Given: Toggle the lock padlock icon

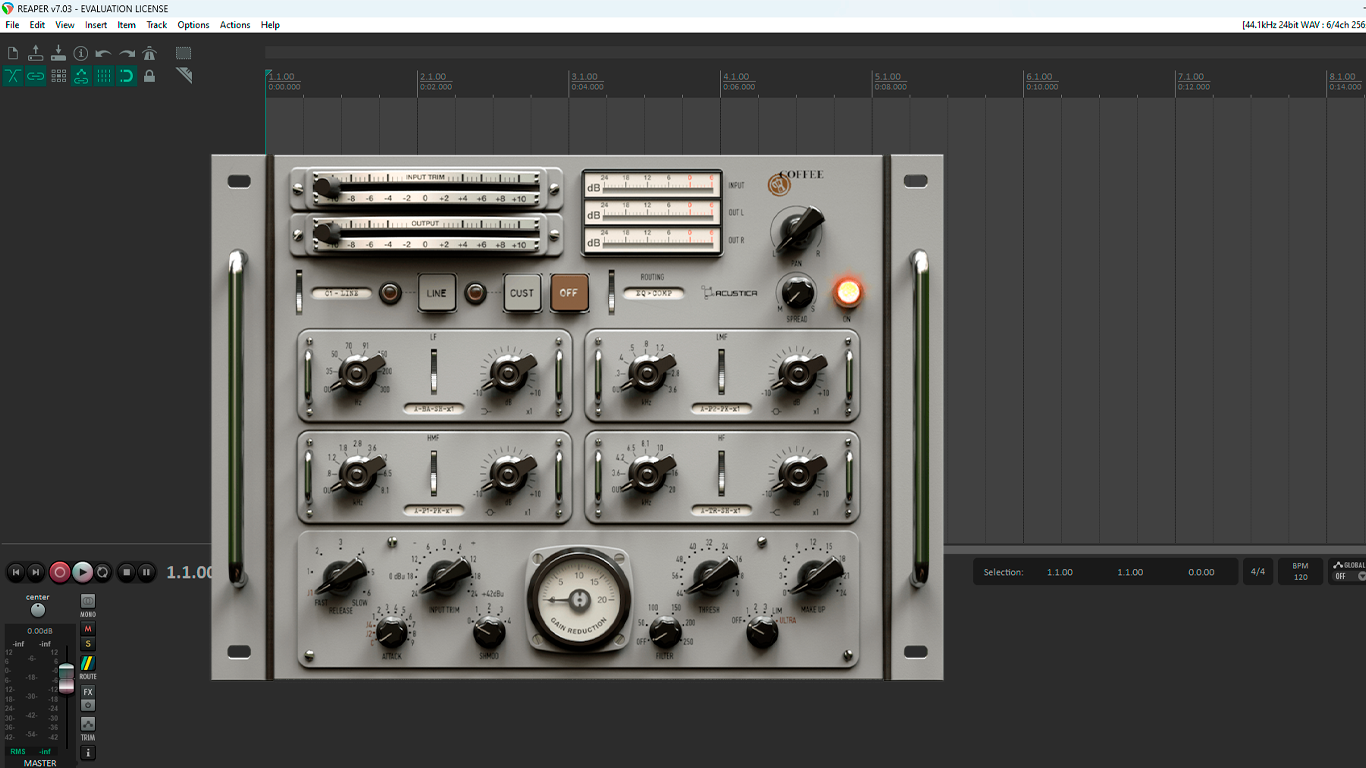Looking at the screenshot, I should (x=149, y=76).
